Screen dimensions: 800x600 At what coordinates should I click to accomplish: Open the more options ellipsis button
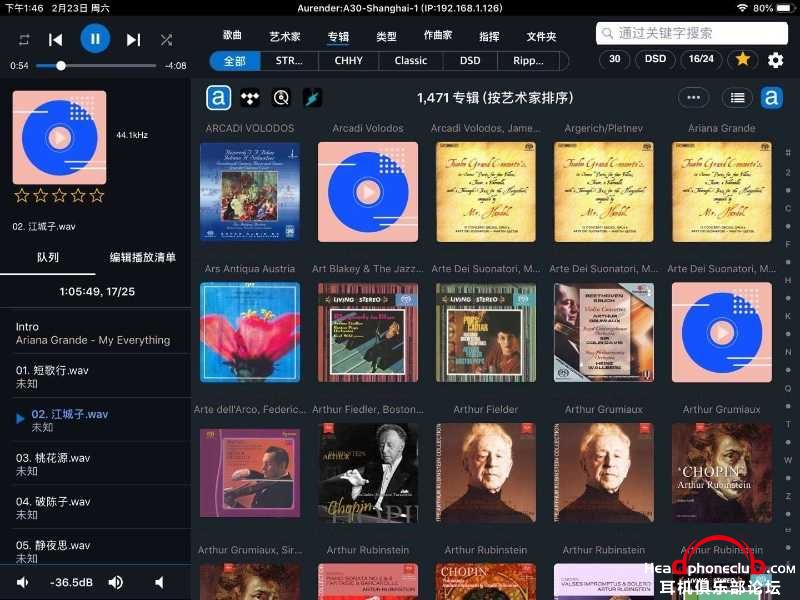click(693, 97)
